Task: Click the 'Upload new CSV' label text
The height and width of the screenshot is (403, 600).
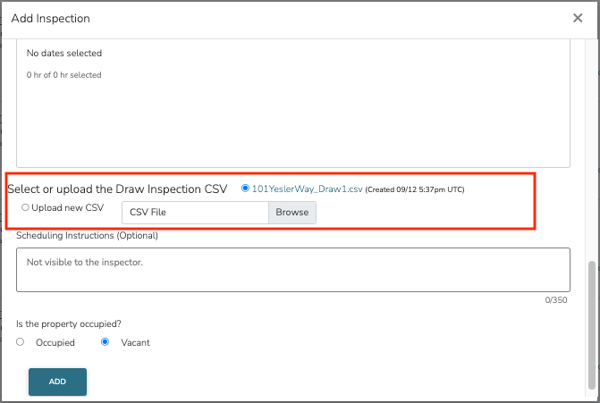Action: (68, 208)
